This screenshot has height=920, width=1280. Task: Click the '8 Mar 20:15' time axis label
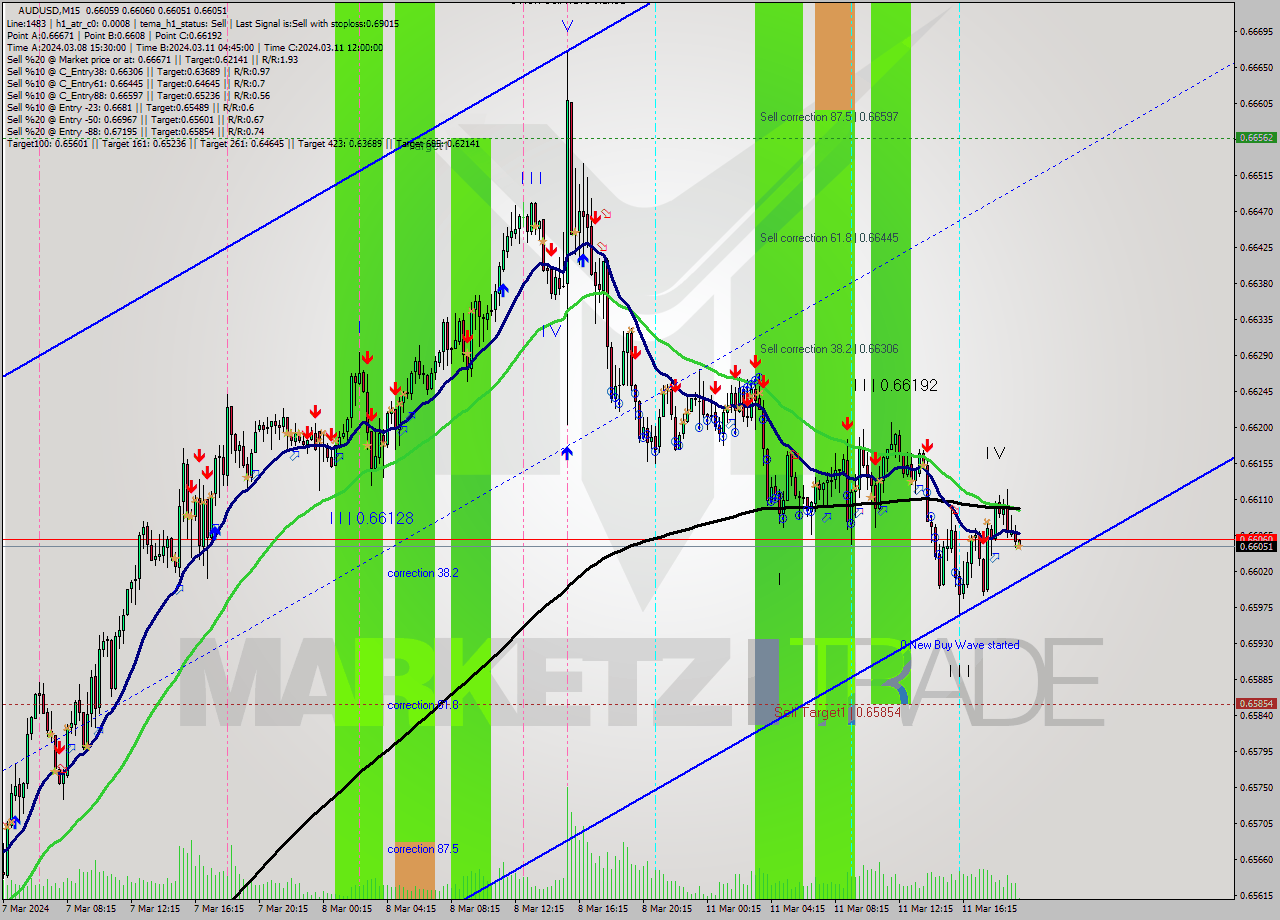(667, 909)
